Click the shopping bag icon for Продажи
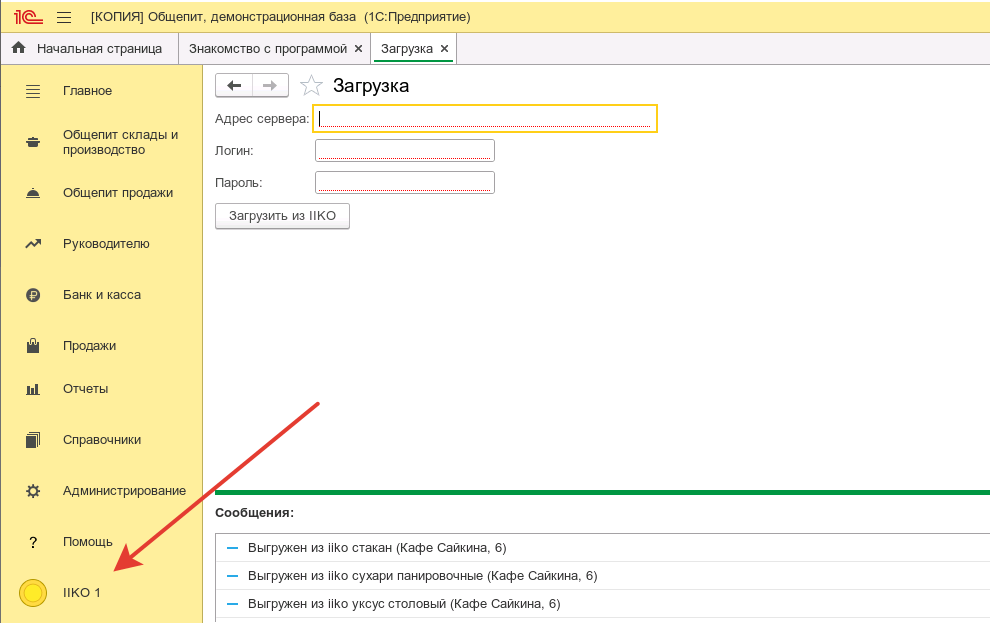 (x=33, y=345)
